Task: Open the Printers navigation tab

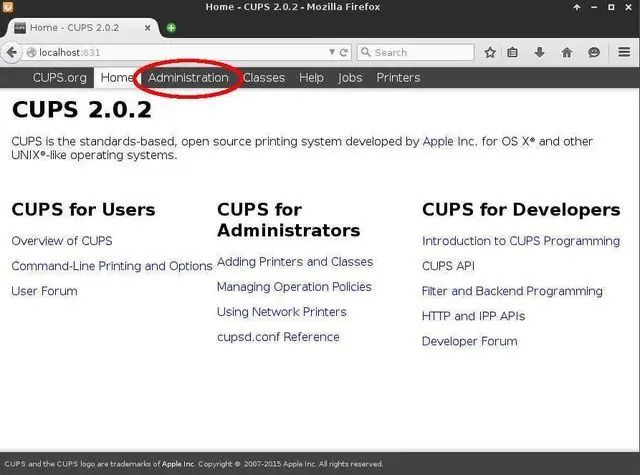Action: [398, 78]
